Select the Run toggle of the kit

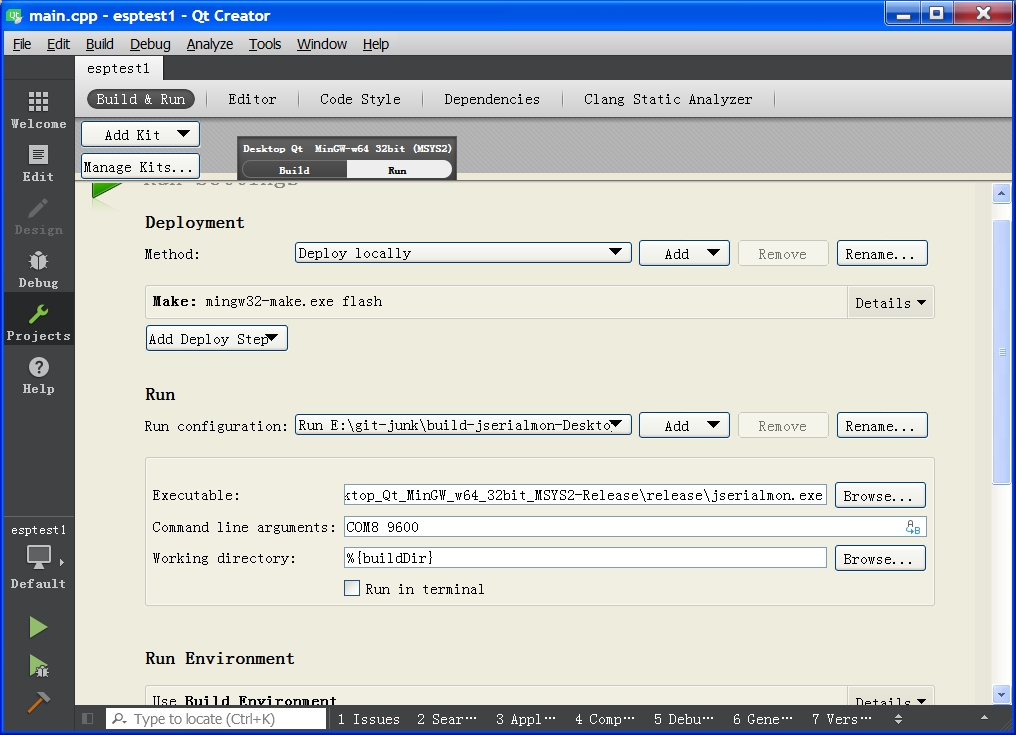pyautogui.click(x=398, y=170)
